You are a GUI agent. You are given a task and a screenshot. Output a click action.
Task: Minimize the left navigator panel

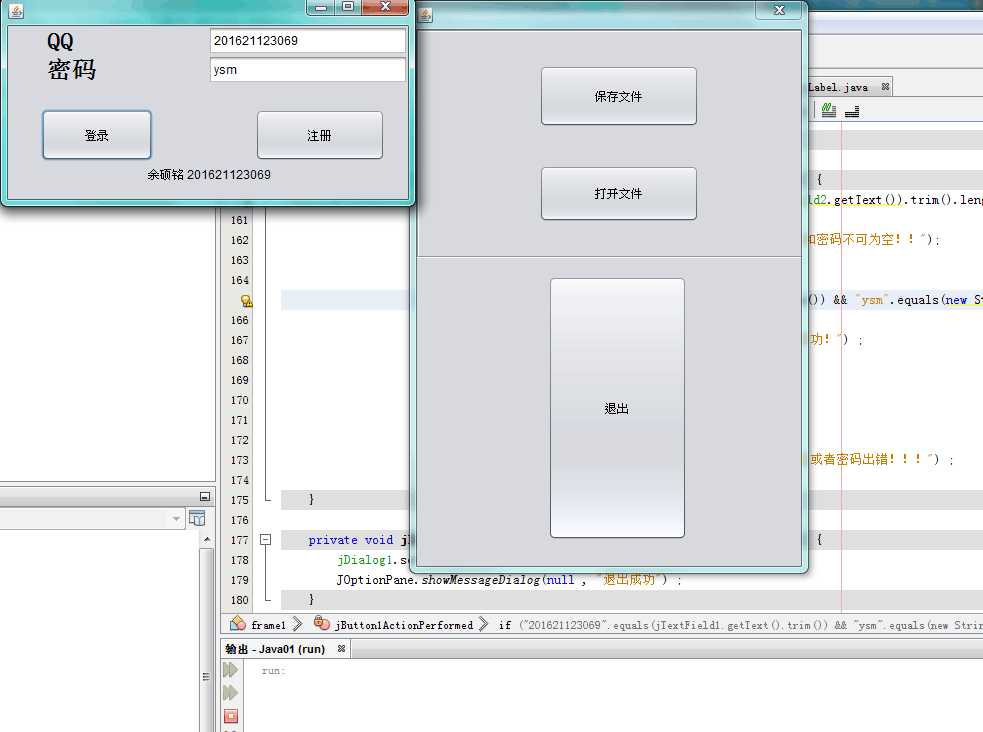coord(204,496)
